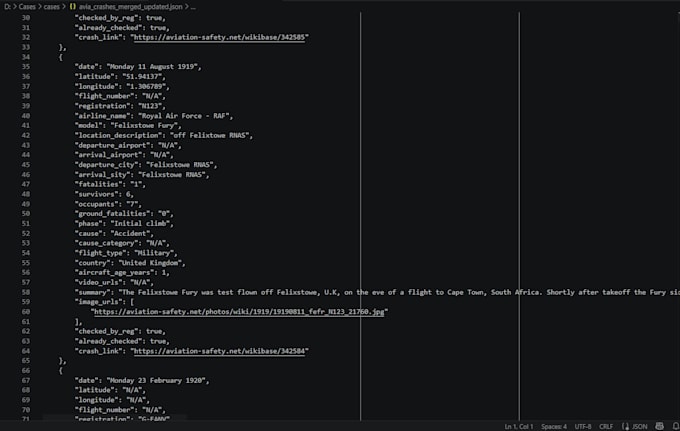Follow the wikibase/342585 crash link
The image size is (680, 431).
[219, 37]
